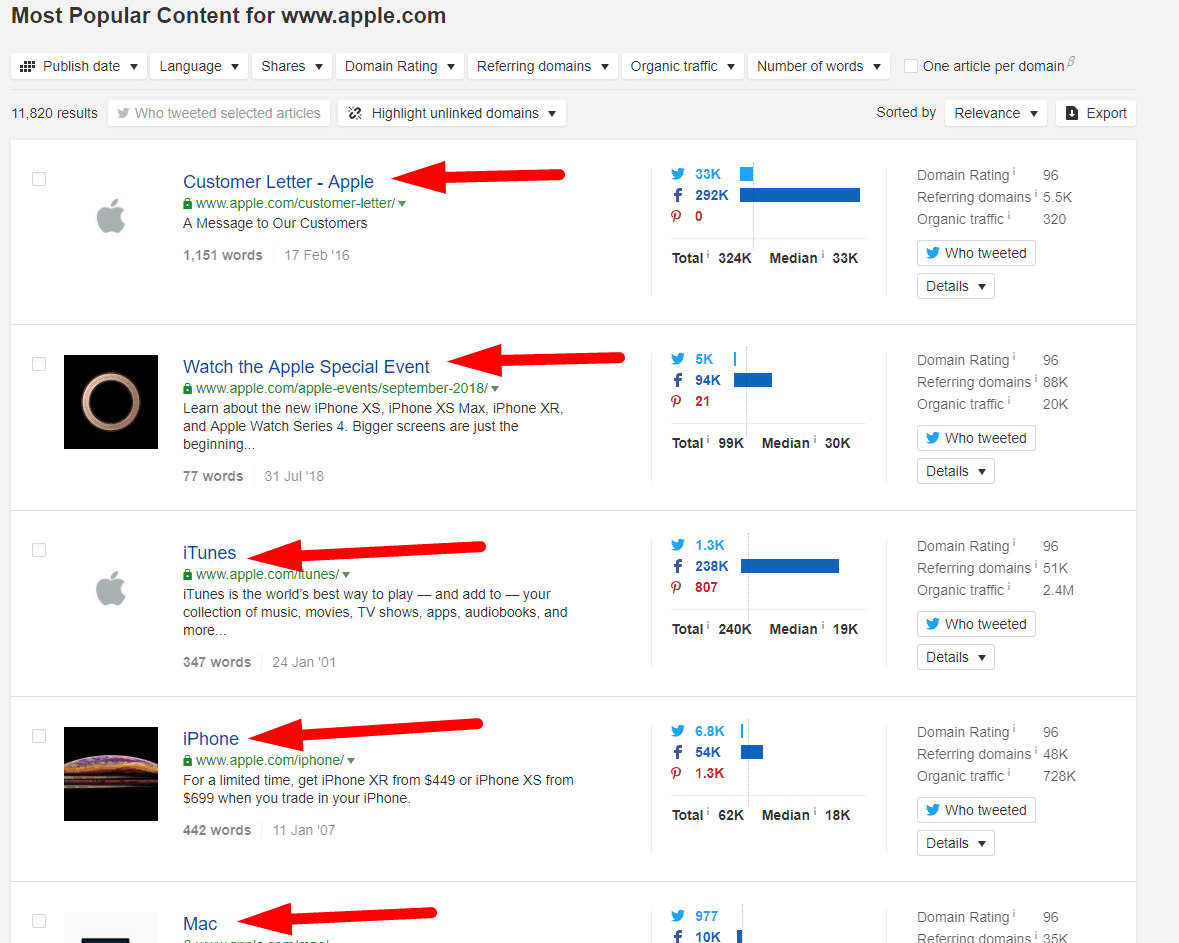This screenshot has height=943, width=1179.
Task: Open the Domain Rating filter dropdown
Action: [x=399, y=65]
